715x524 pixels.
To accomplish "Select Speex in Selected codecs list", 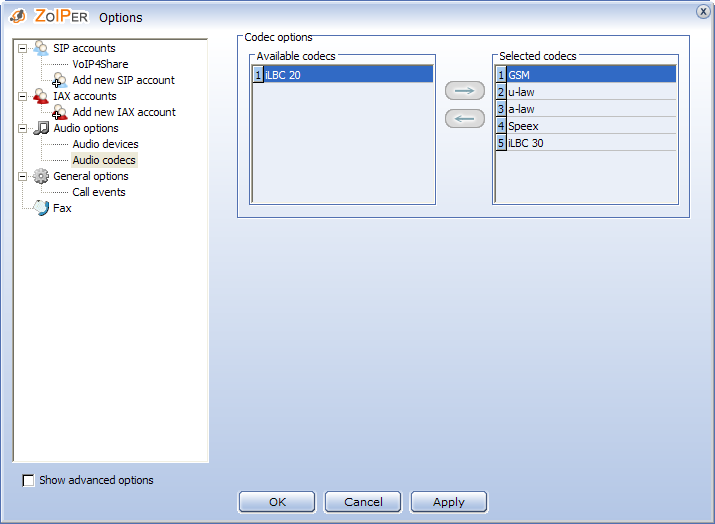I will coord(523,126).
